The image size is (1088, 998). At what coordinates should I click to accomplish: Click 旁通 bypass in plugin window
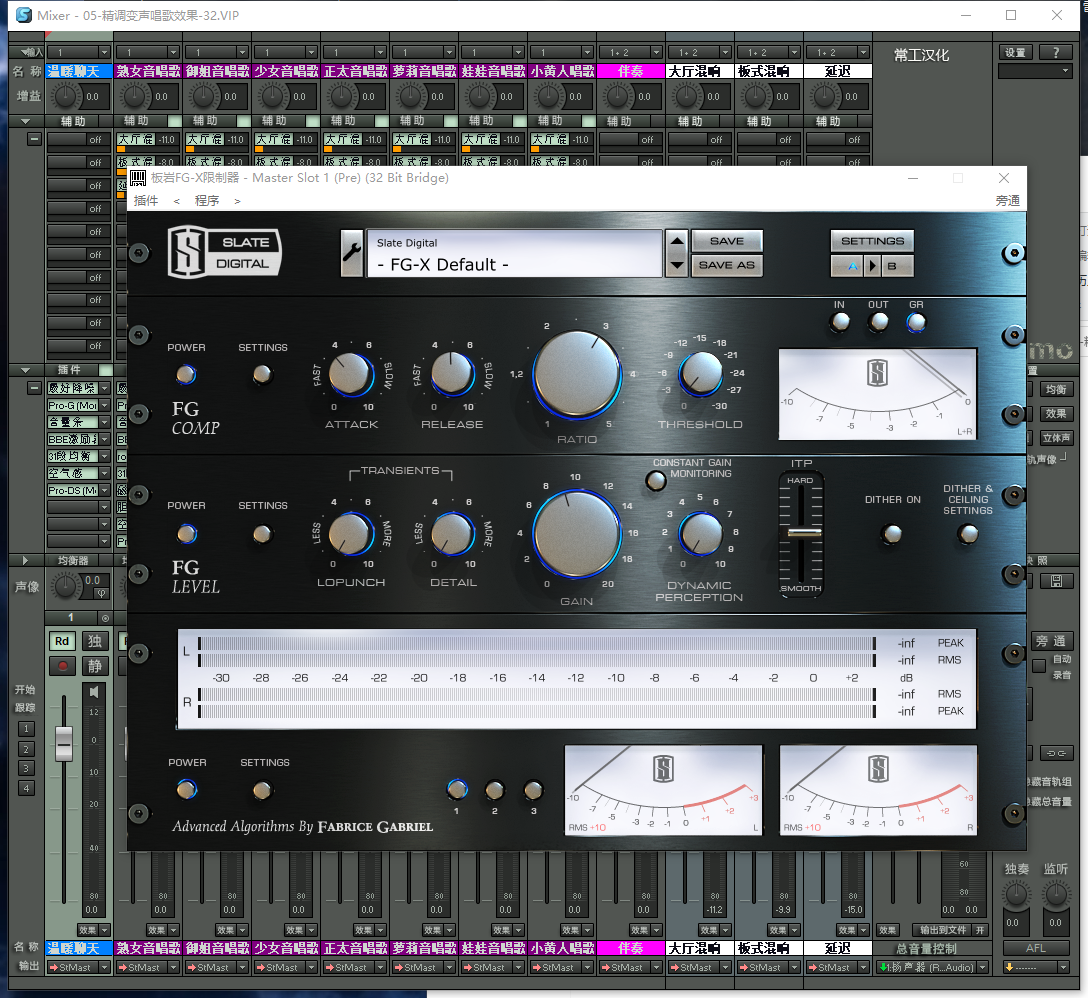coord(1008,201)
